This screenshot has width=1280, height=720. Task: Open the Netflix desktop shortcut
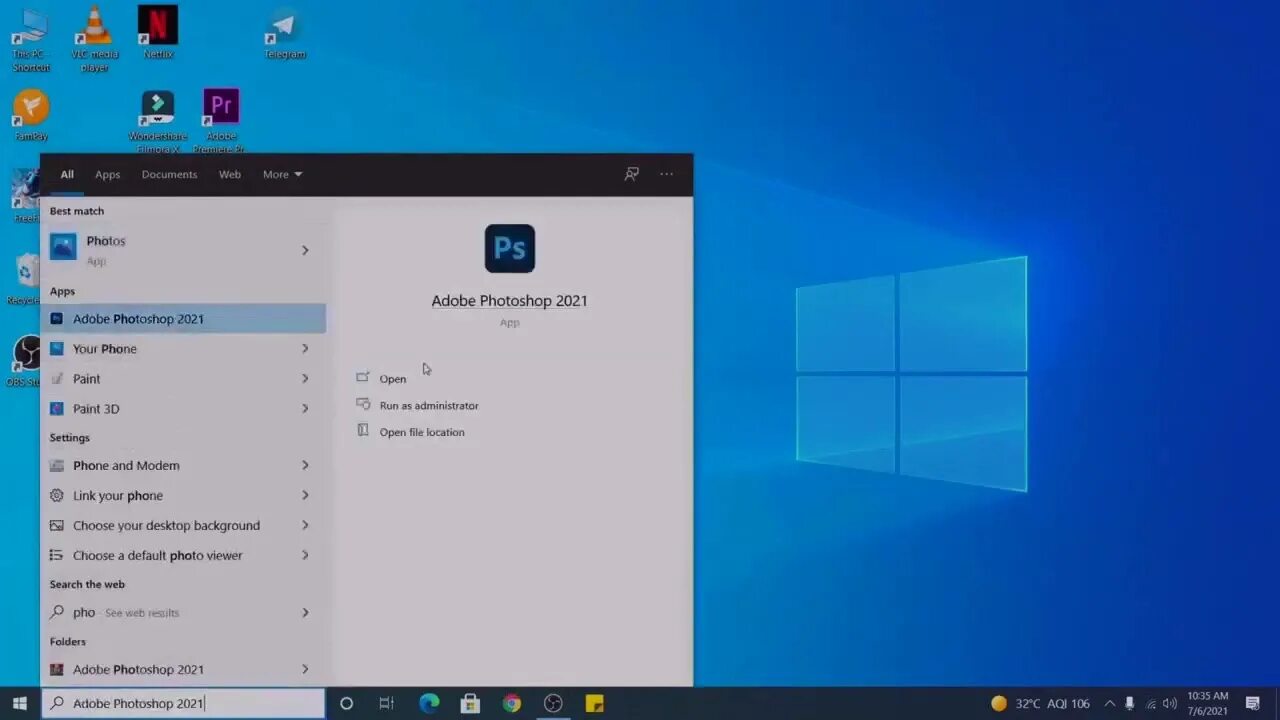coord(158,33)
